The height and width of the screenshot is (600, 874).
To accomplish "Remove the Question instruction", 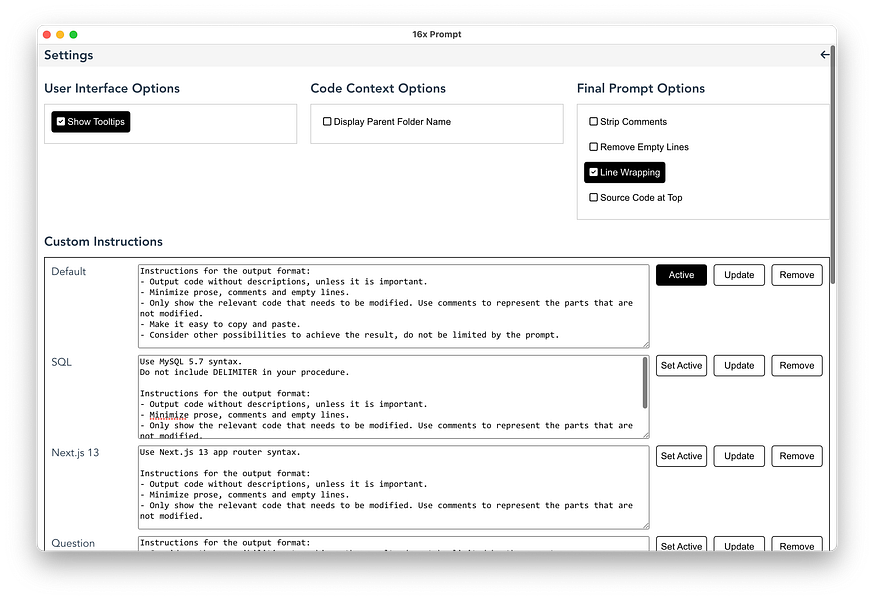I will coord(797,544).
